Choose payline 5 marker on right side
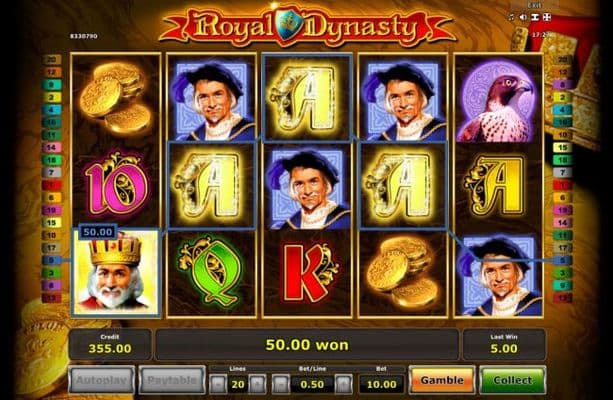The height and width of the screenshot is (400, 613). (562, 260)
